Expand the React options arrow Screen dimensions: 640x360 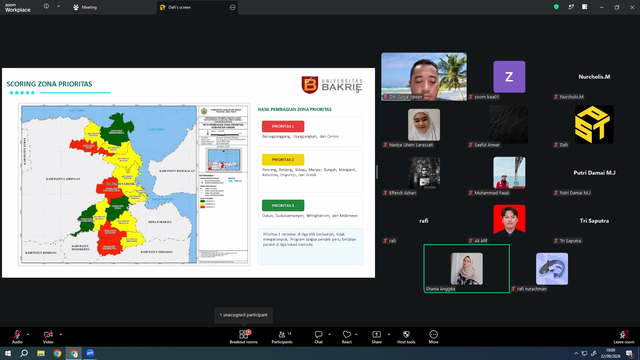click(x=356, y=334)
